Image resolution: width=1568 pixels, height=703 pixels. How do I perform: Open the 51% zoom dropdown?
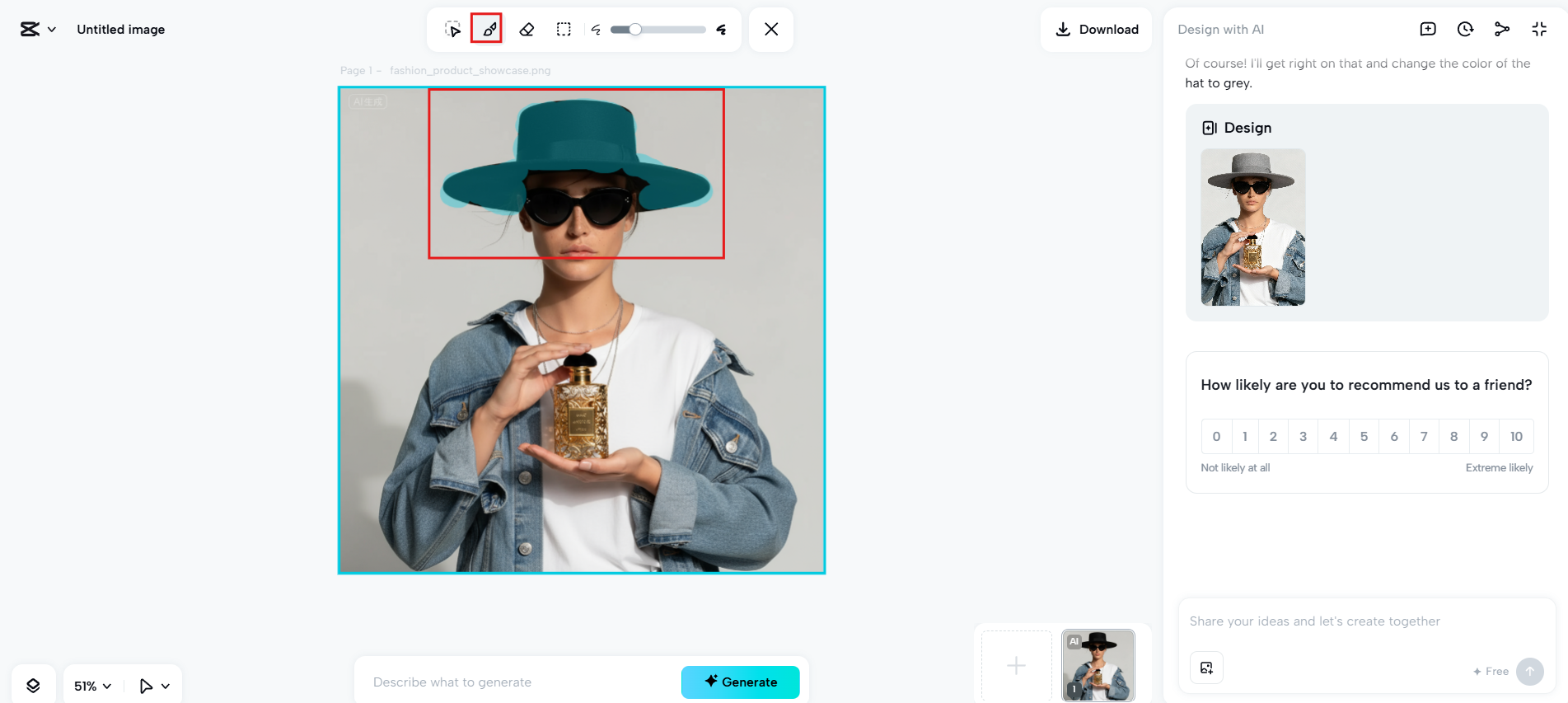click(x=92, y=686)
